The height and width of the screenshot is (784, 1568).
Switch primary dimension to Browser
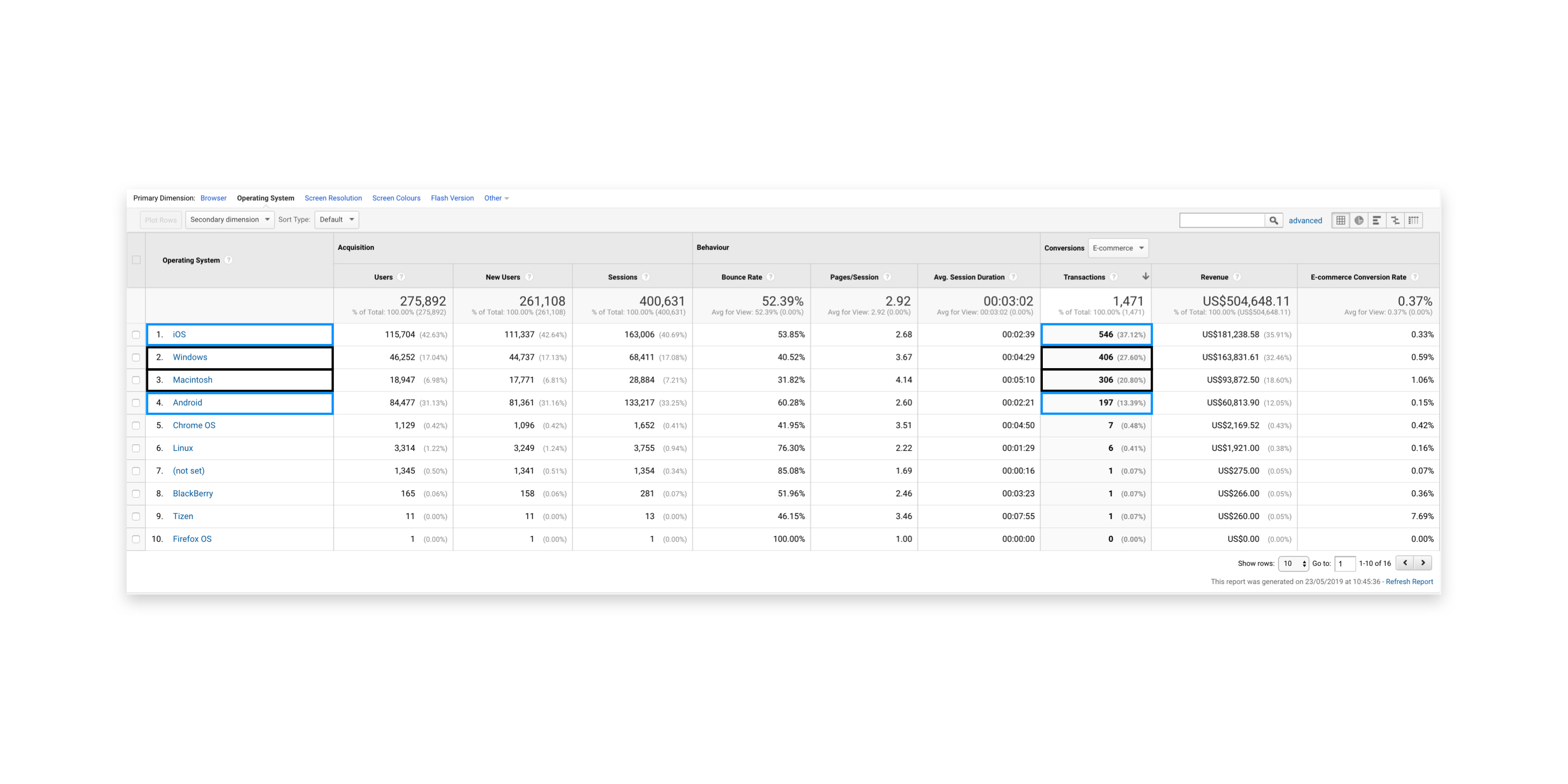(x=214, y=198)
